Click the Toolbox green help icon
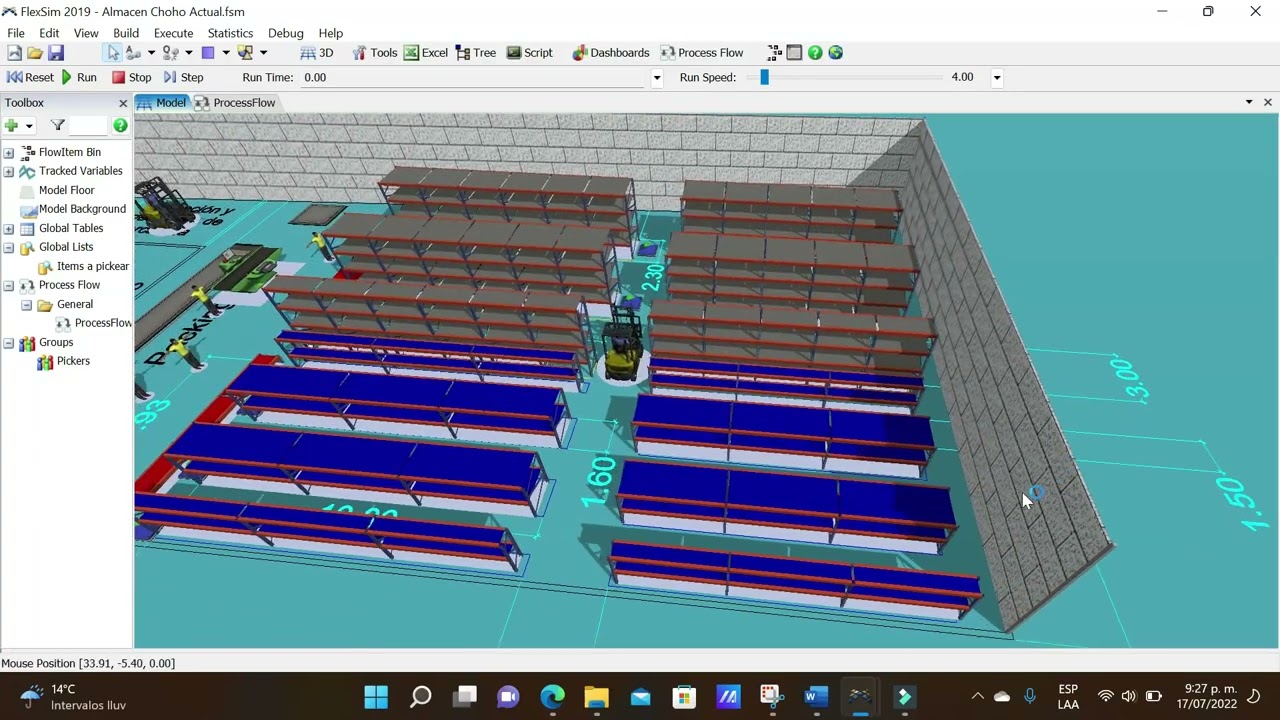This screenshot has height=720, width=1280. click(x=120, y=125)
